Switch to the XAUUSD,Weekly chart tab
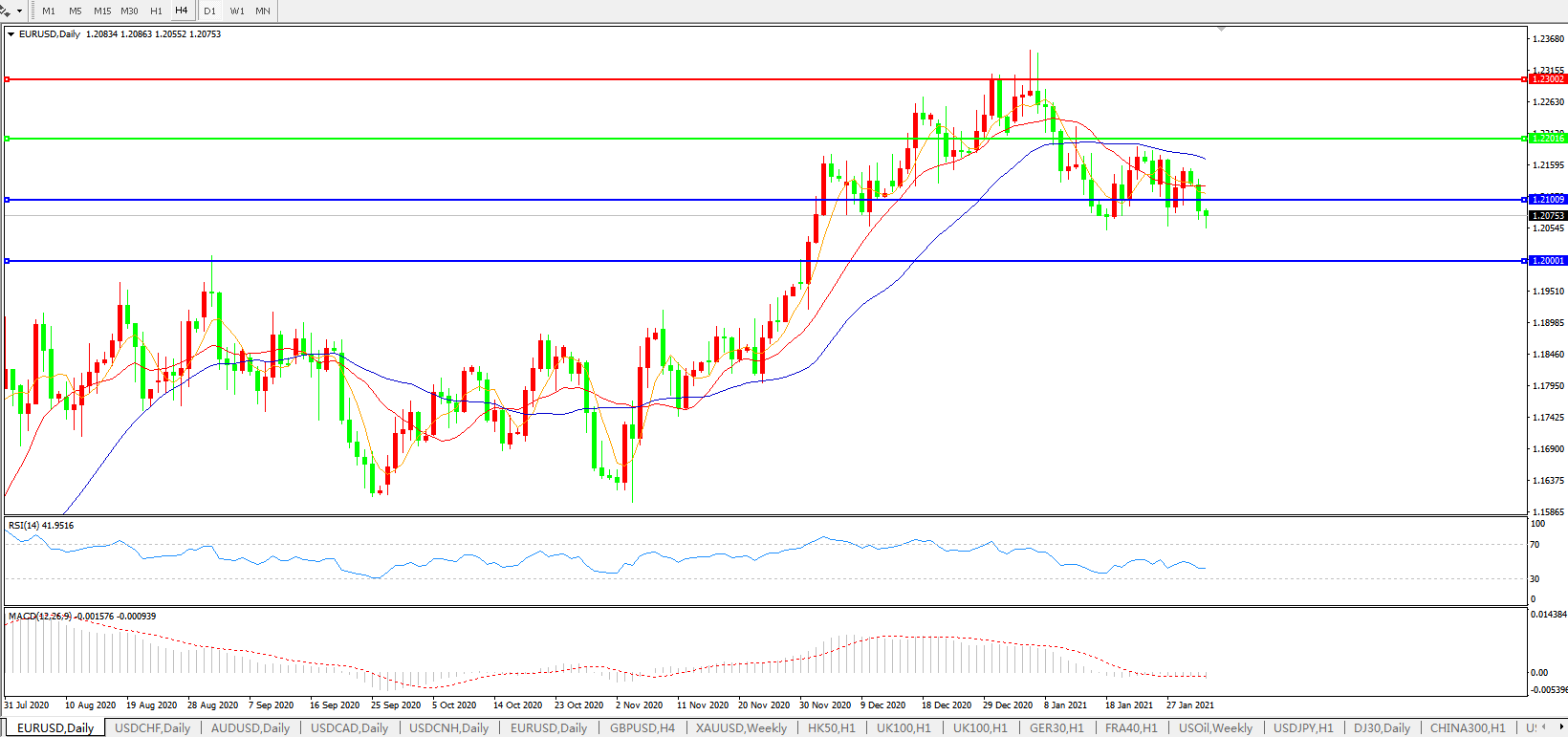 click(741, 727)
